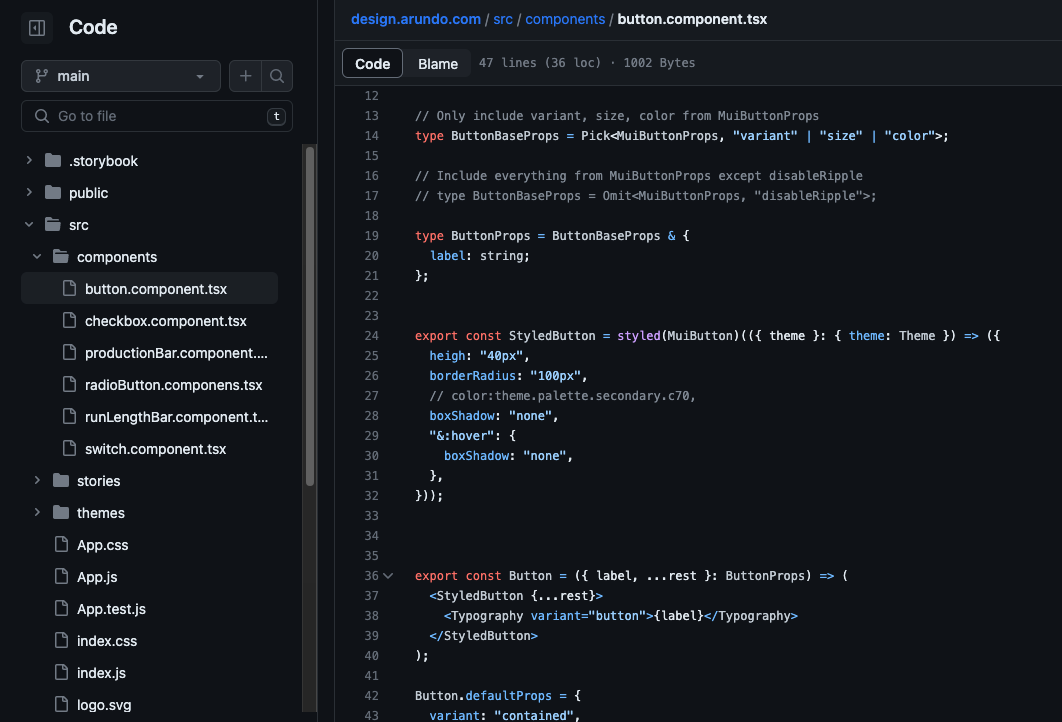Open the search magnifier icon next to plus

point(277,76)
